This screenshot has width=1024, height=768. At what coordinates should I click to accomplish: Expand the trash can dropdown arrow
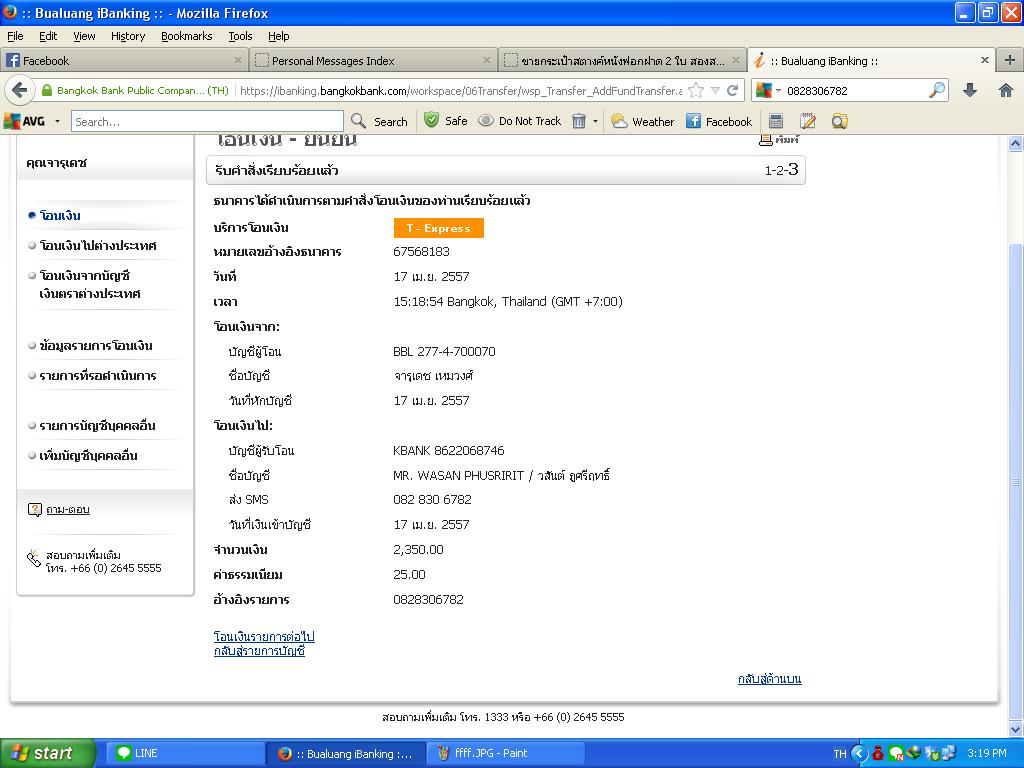(x=595, y=121)
